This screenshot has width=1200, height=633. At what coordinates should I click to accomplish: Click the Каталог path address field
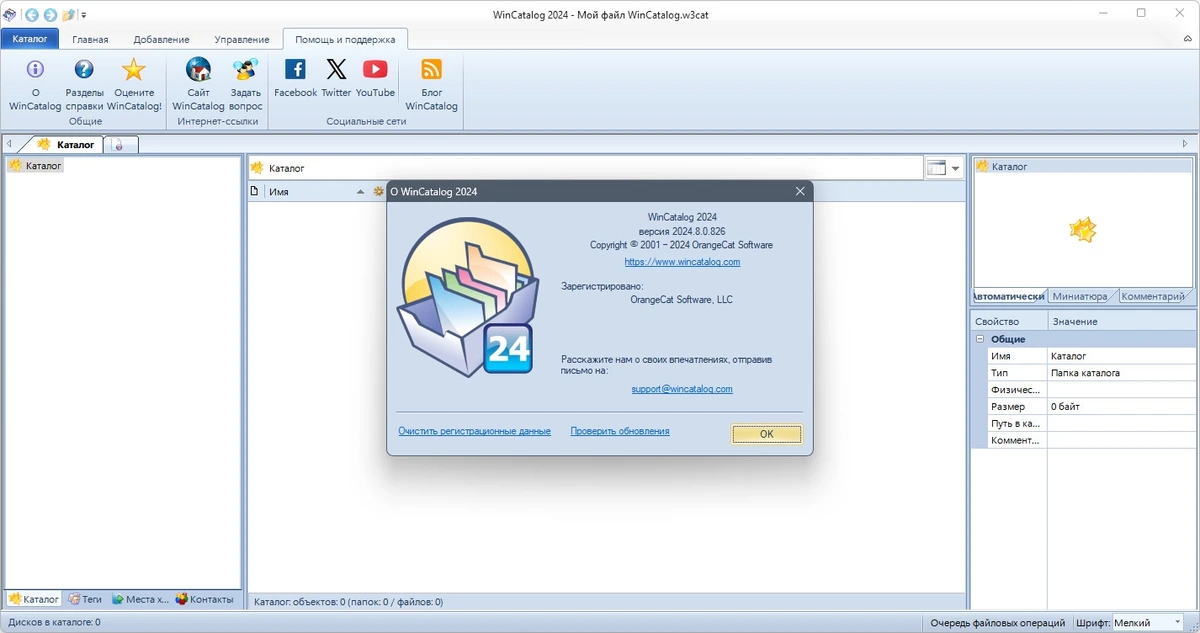[x=585, y=168]
